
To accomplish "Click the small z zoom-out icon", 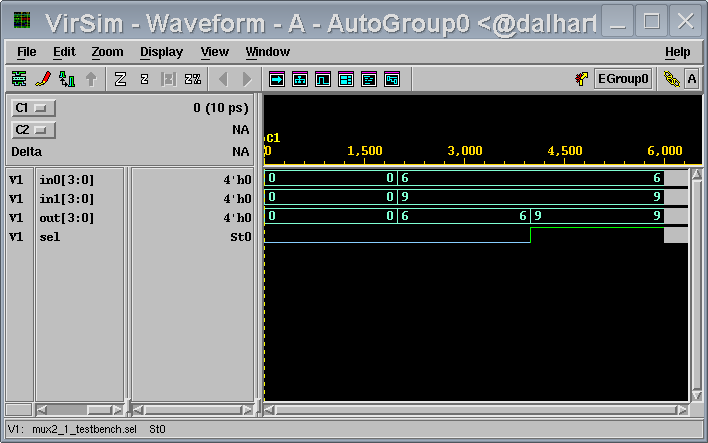I will coord(145,79).
